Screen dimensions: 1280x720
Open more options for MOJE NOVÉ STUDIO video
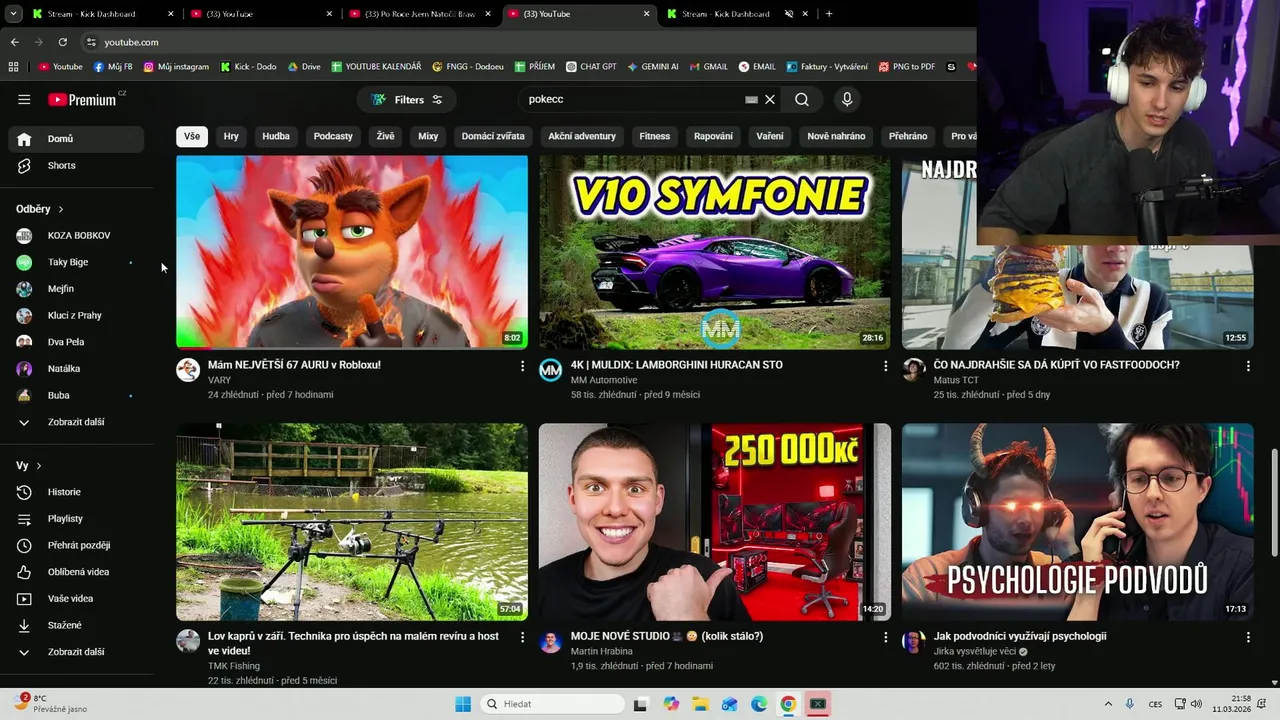[885, 637]
